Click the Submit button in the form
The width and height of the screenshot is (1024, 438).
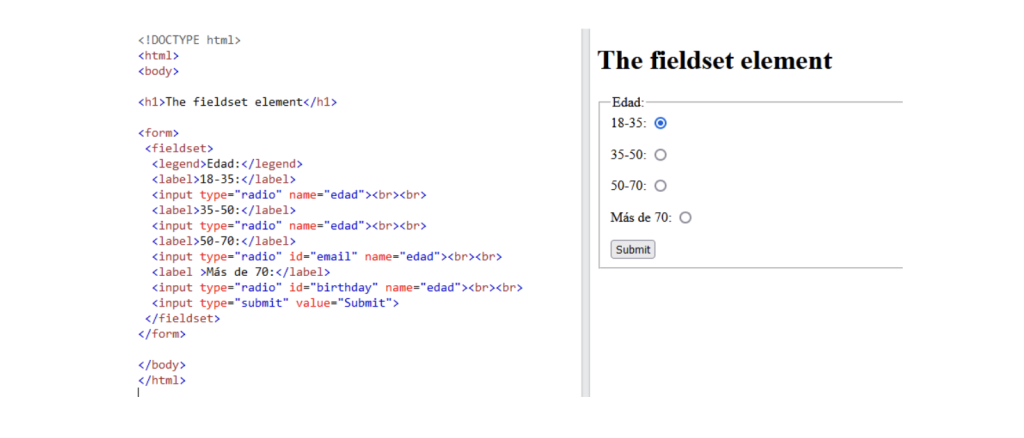(x=633, y=249)
